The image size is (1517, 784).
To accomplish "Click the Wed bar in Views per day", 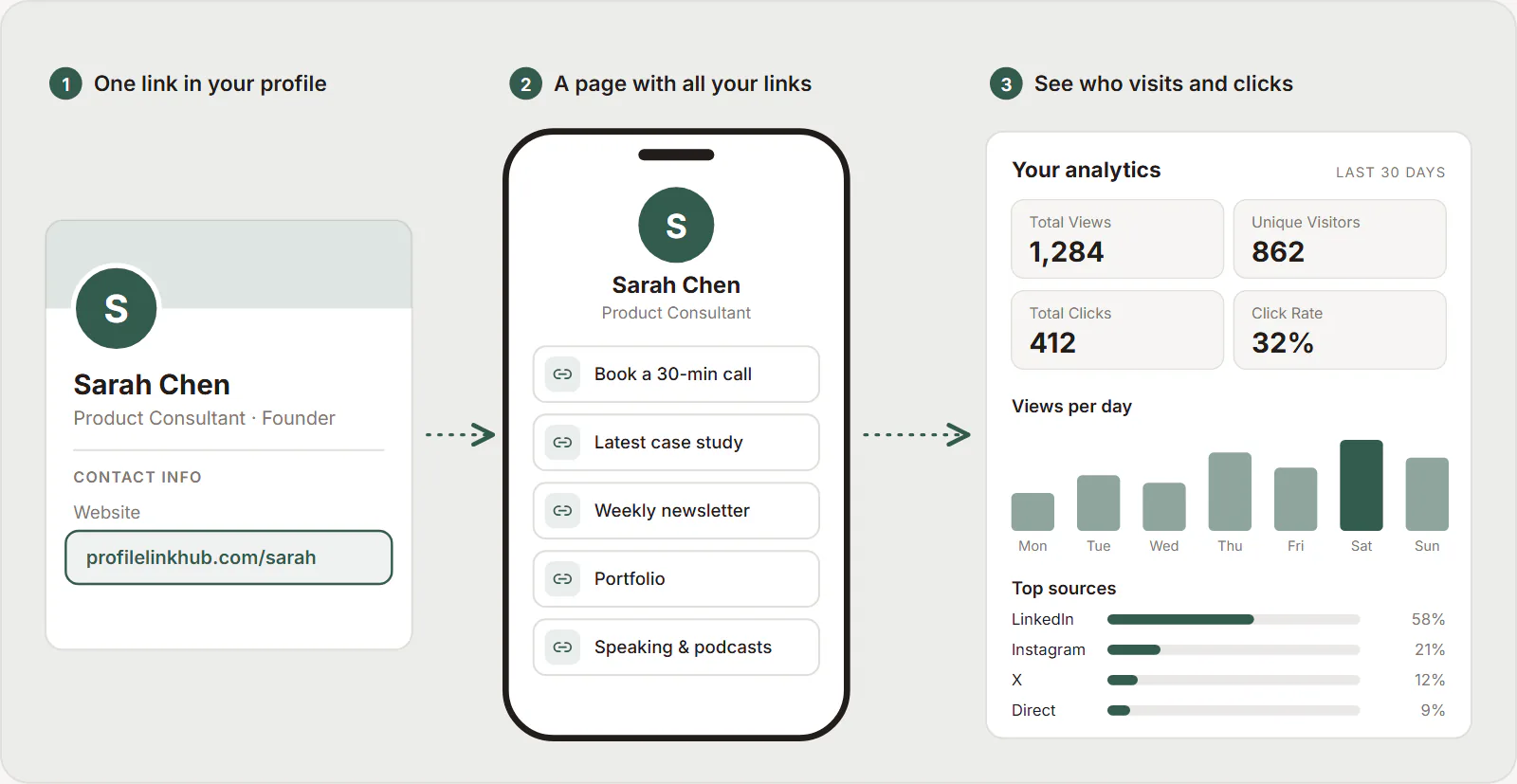I will (x=1164, y=507).
